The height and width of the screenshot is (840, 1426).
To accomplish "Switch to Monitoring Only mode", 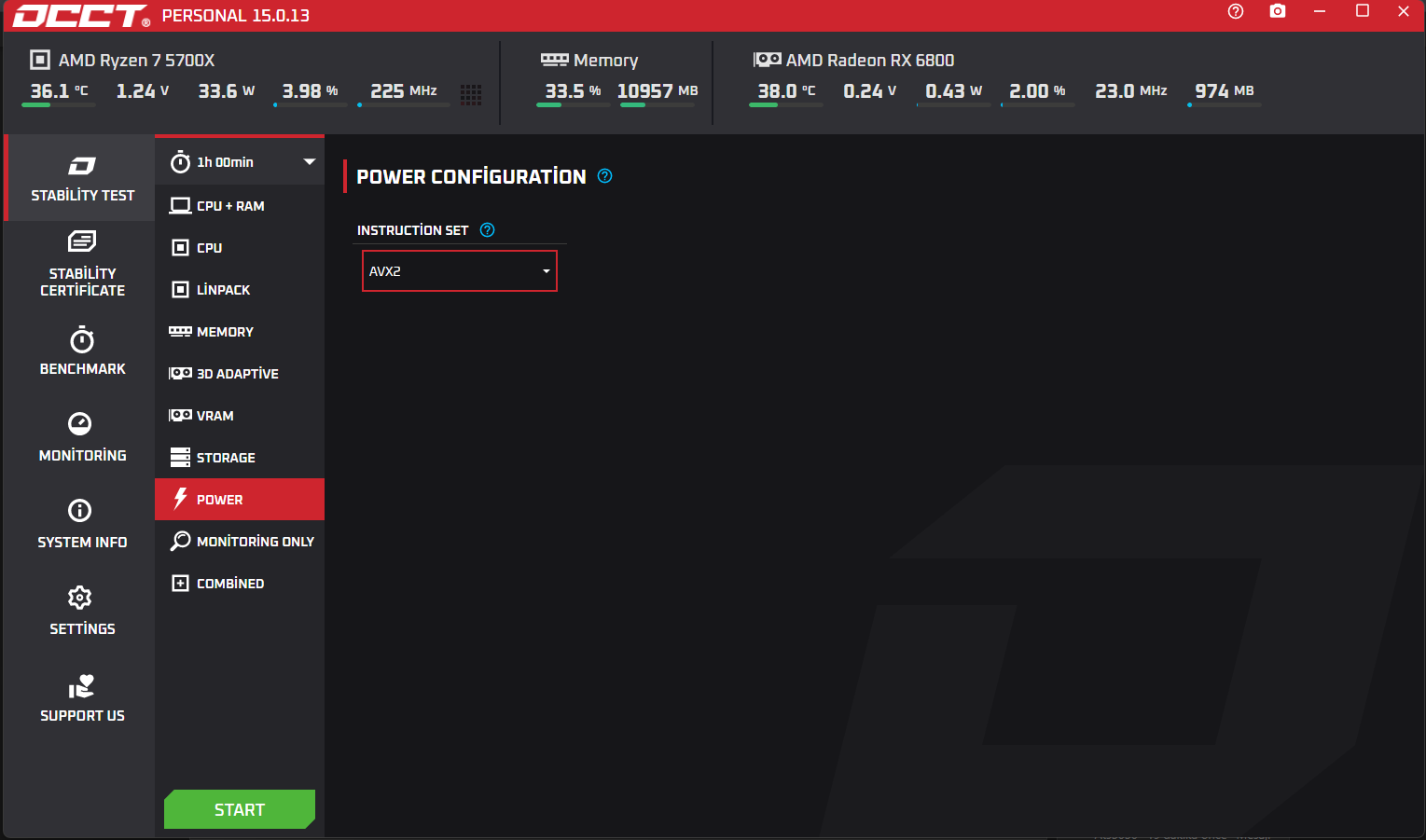I will [240, 542].
